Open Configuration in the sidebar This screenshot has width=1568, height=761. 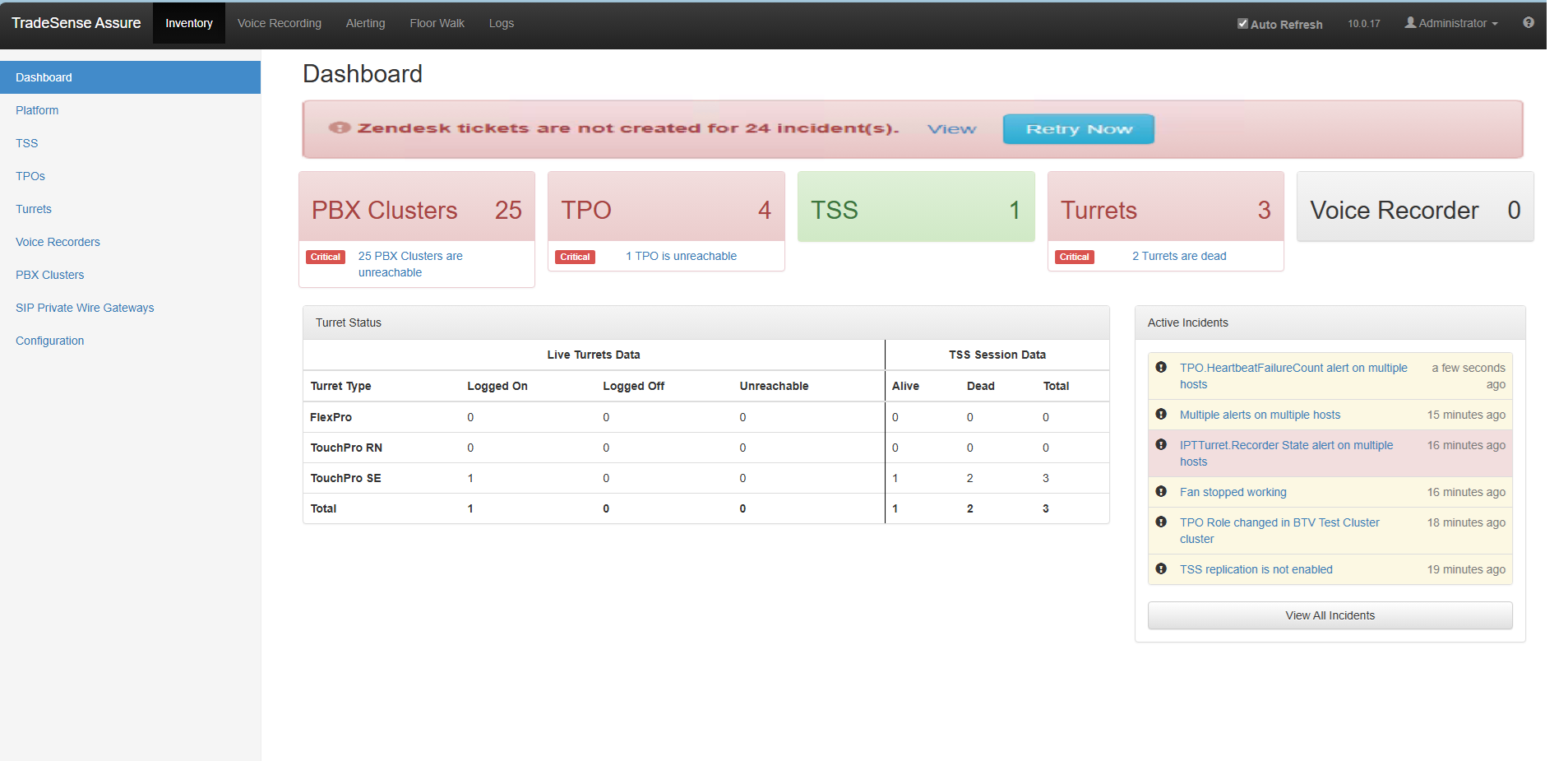pyautogui.click(x=49, y=341)
